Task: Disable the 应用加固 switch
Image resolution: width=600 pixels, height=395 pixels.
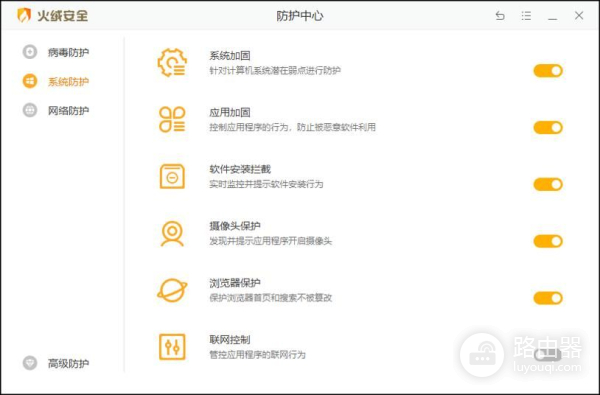Action: pyautogui.click(x=548, y=127)
